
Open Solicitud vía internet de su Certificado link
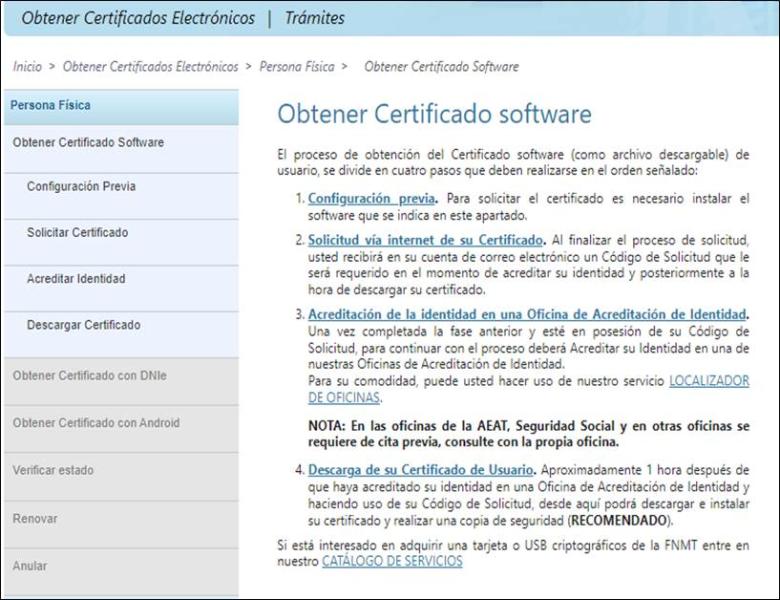coord(425,241)
